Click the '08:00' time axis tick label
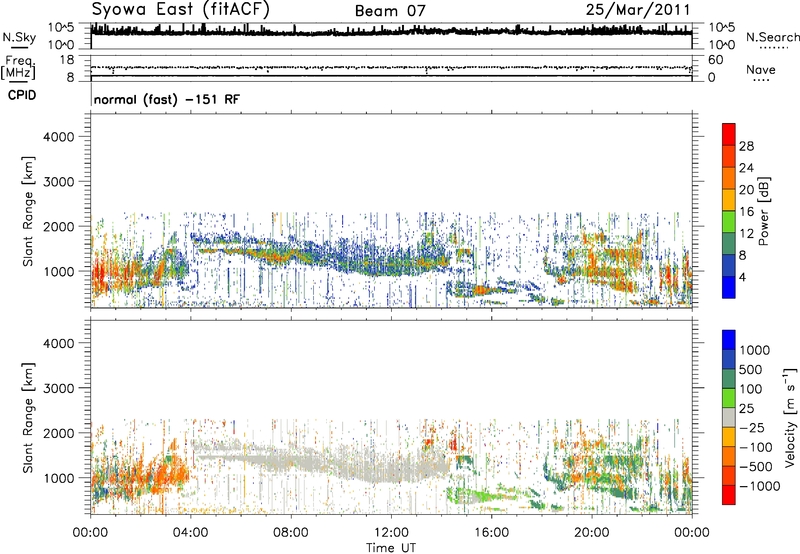 click(x=291, y=533)
